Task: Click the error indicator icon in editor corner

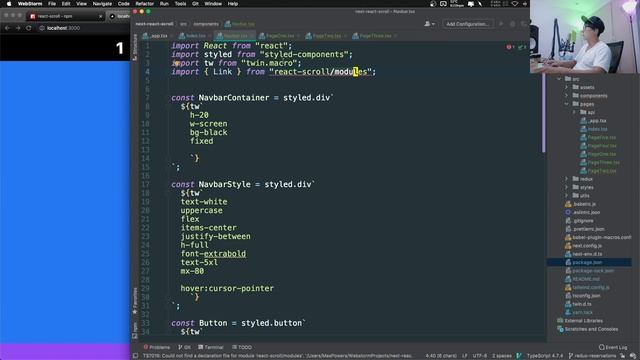Action: (x=510, y=47)
